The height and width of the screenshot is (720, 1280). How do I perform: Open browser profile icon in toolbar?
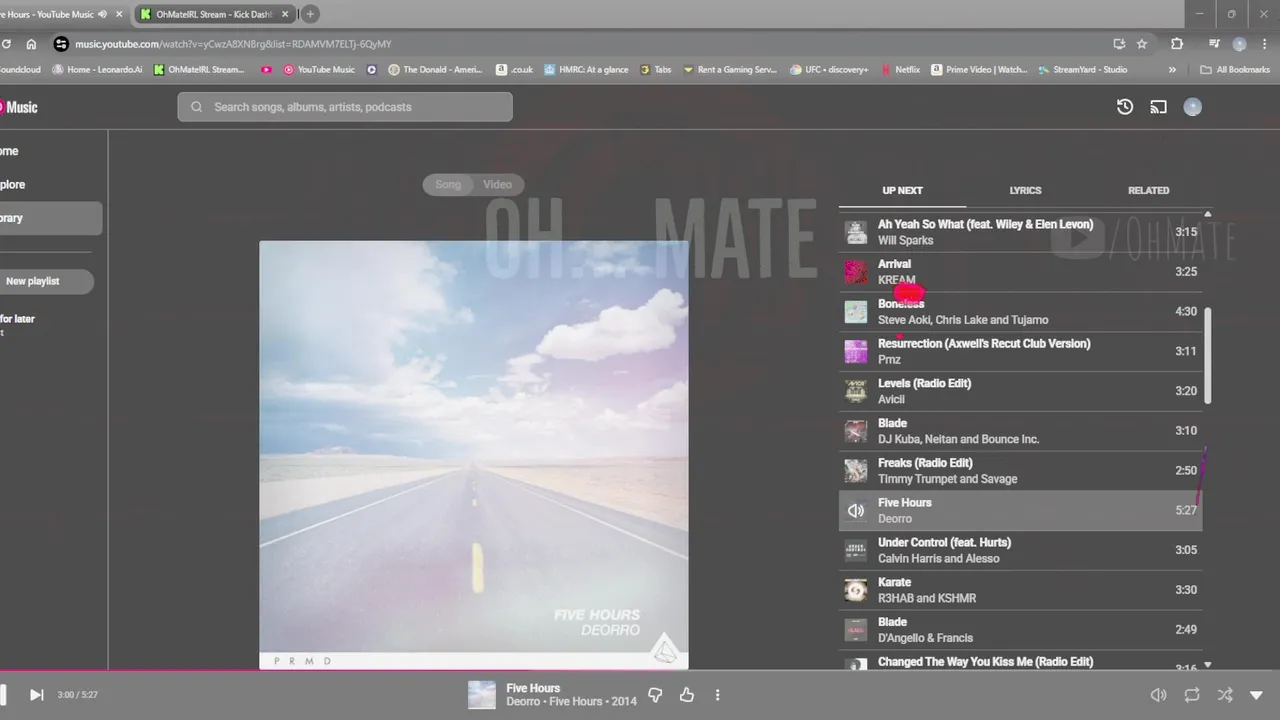[x=1240, y=44]
